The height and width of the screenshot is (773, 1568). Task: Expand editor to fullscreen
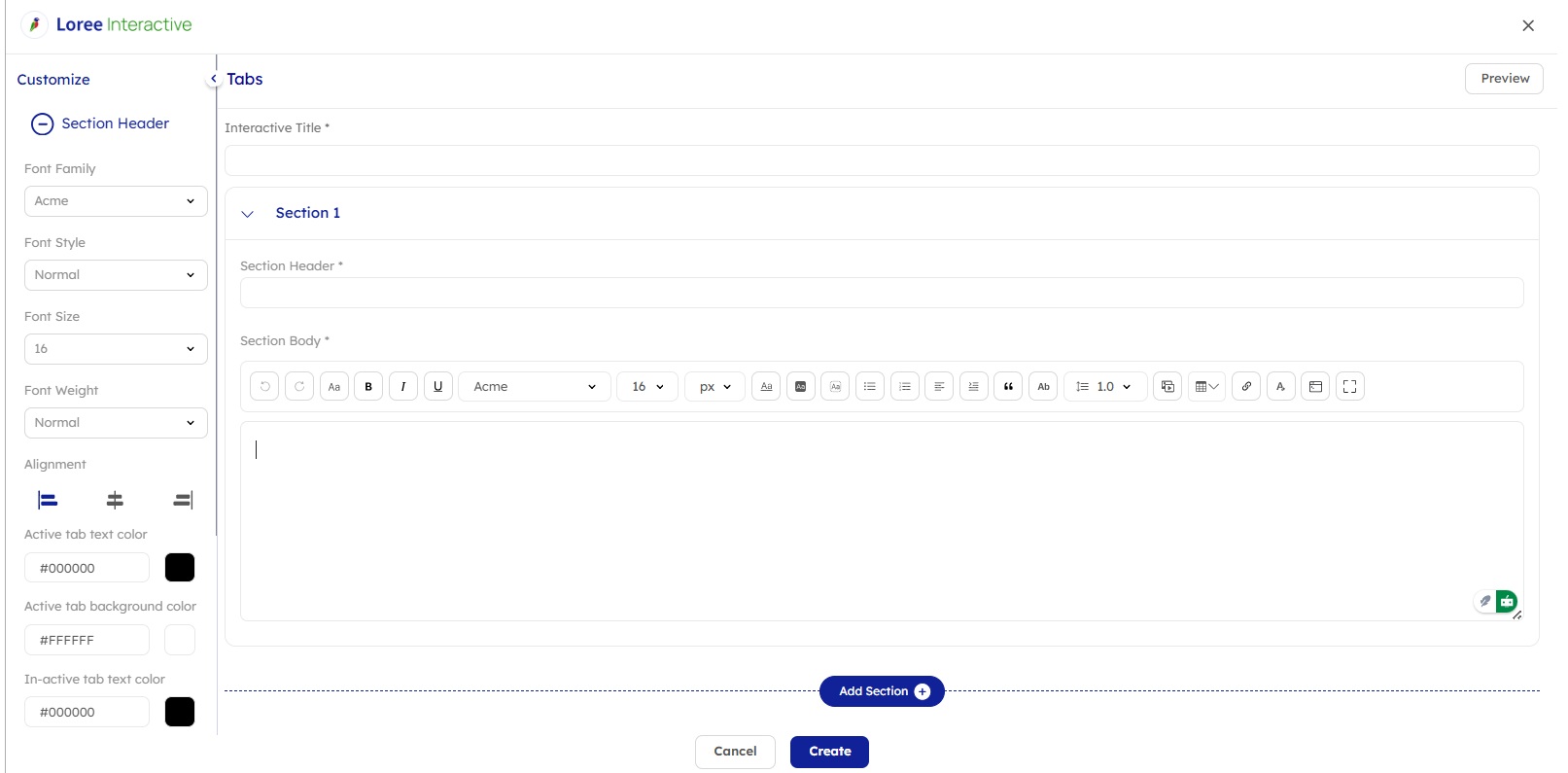pos(1350,387)
